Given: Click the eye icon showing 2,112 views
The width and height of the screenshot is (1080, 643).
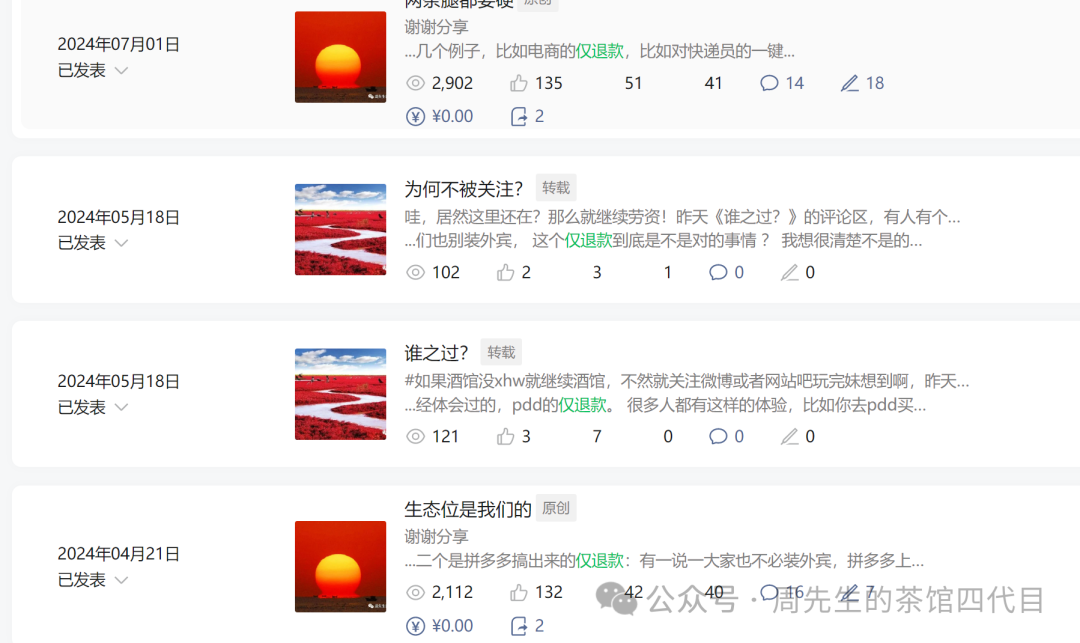Looking at the screenshot, I should pos(415,592).
